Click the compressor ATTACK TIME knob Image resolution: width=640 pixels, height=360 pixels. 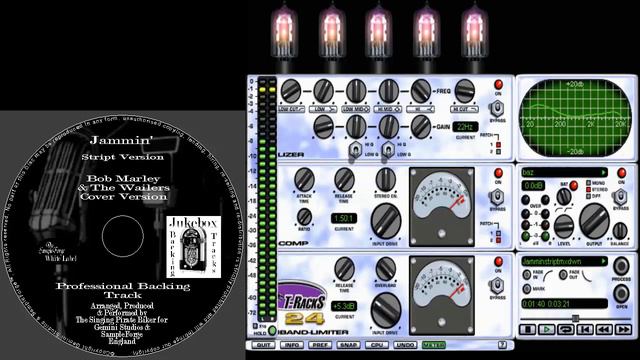(x=304, y=179)
